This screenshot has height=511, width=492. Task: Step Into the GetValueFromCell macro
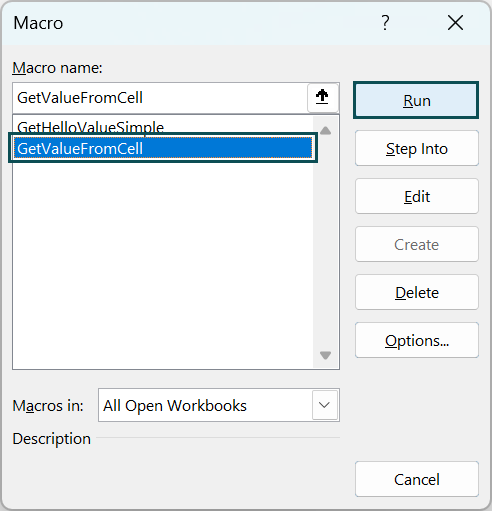click(417, 148)
